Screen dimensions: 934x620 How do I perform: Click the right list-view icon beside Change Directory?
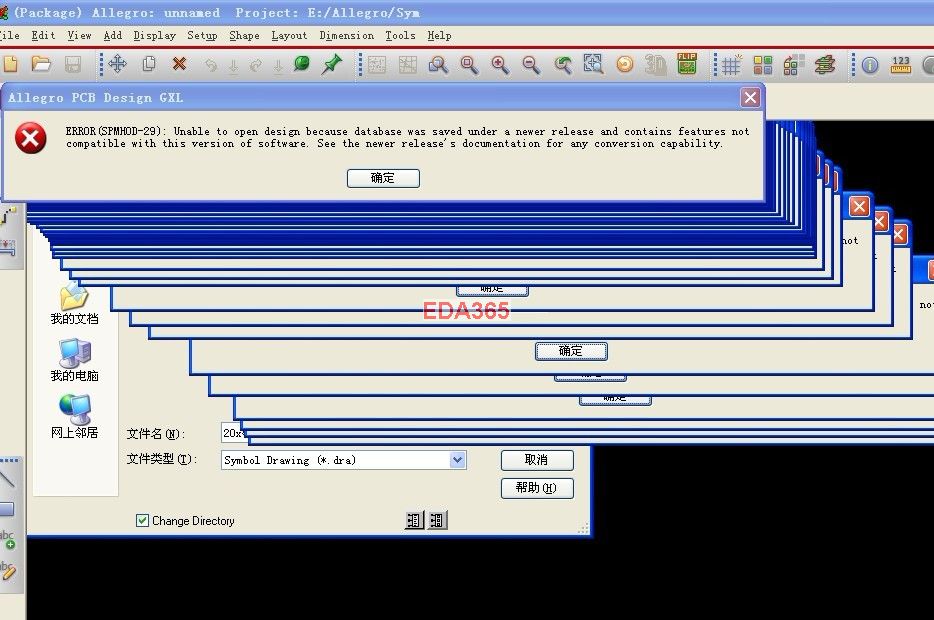[x=437, y=521]
